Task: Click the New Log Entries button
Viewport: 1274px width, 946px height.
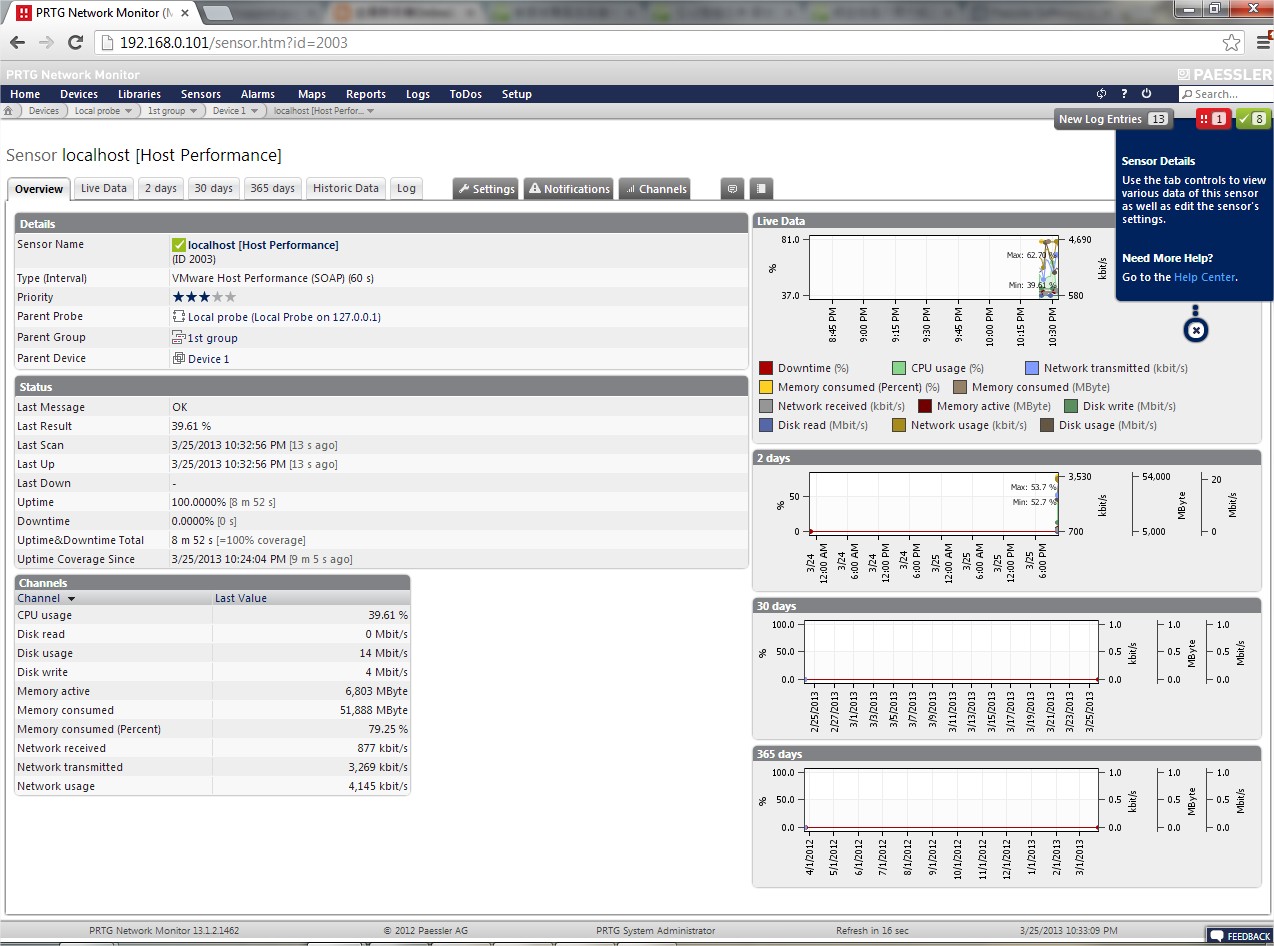Action: [x=1114, y=119]
